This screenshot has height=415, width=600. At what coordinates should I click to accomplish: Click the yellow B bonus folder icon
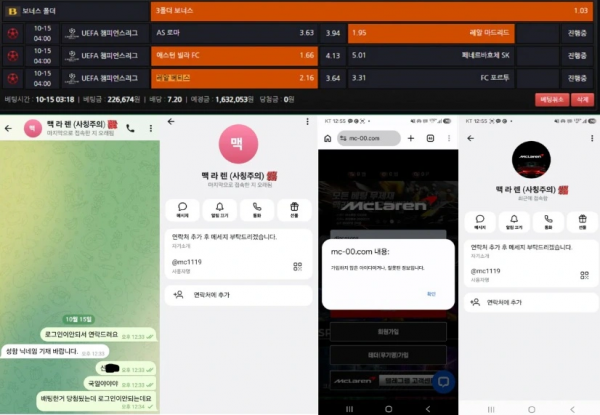12,11
